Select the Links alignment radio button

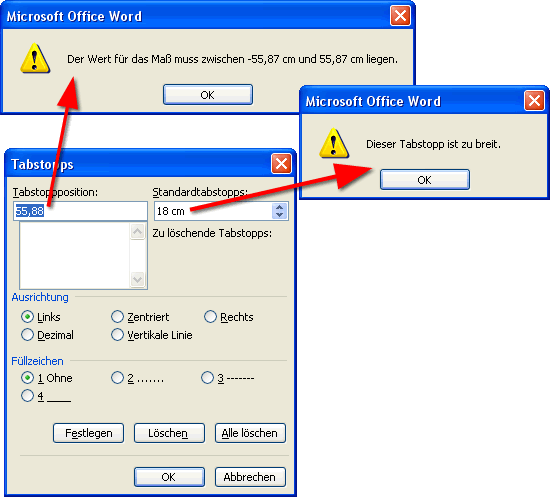pyautogui.click(x=27, y=317)
